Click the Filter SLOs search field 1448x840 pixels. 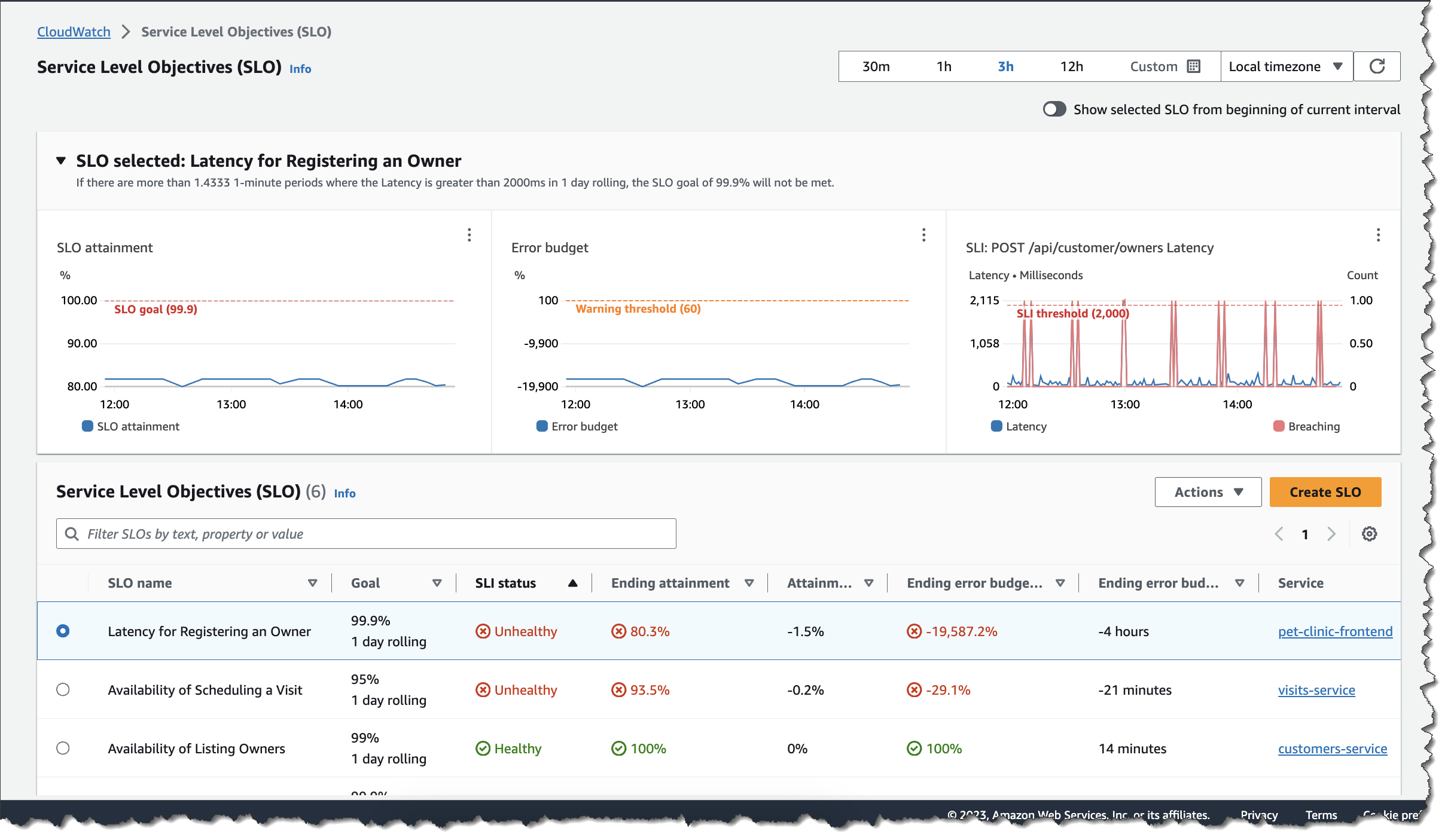[366, 534]
